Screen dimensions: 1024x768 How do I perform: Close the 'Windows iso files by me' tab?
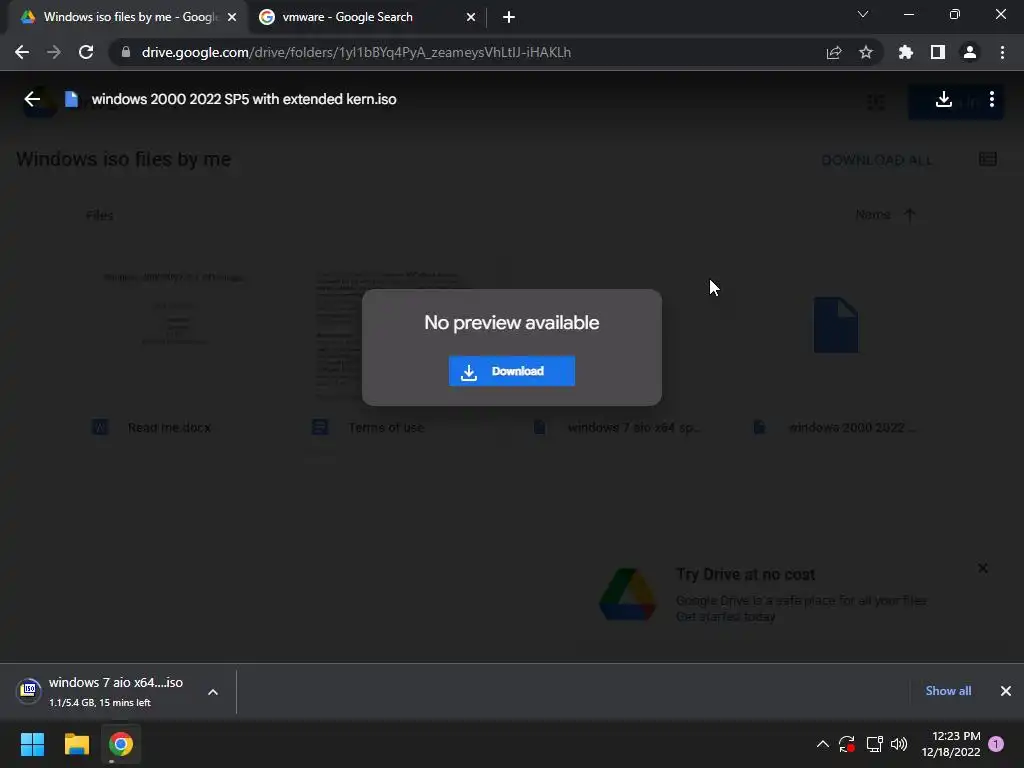[232, 17]
